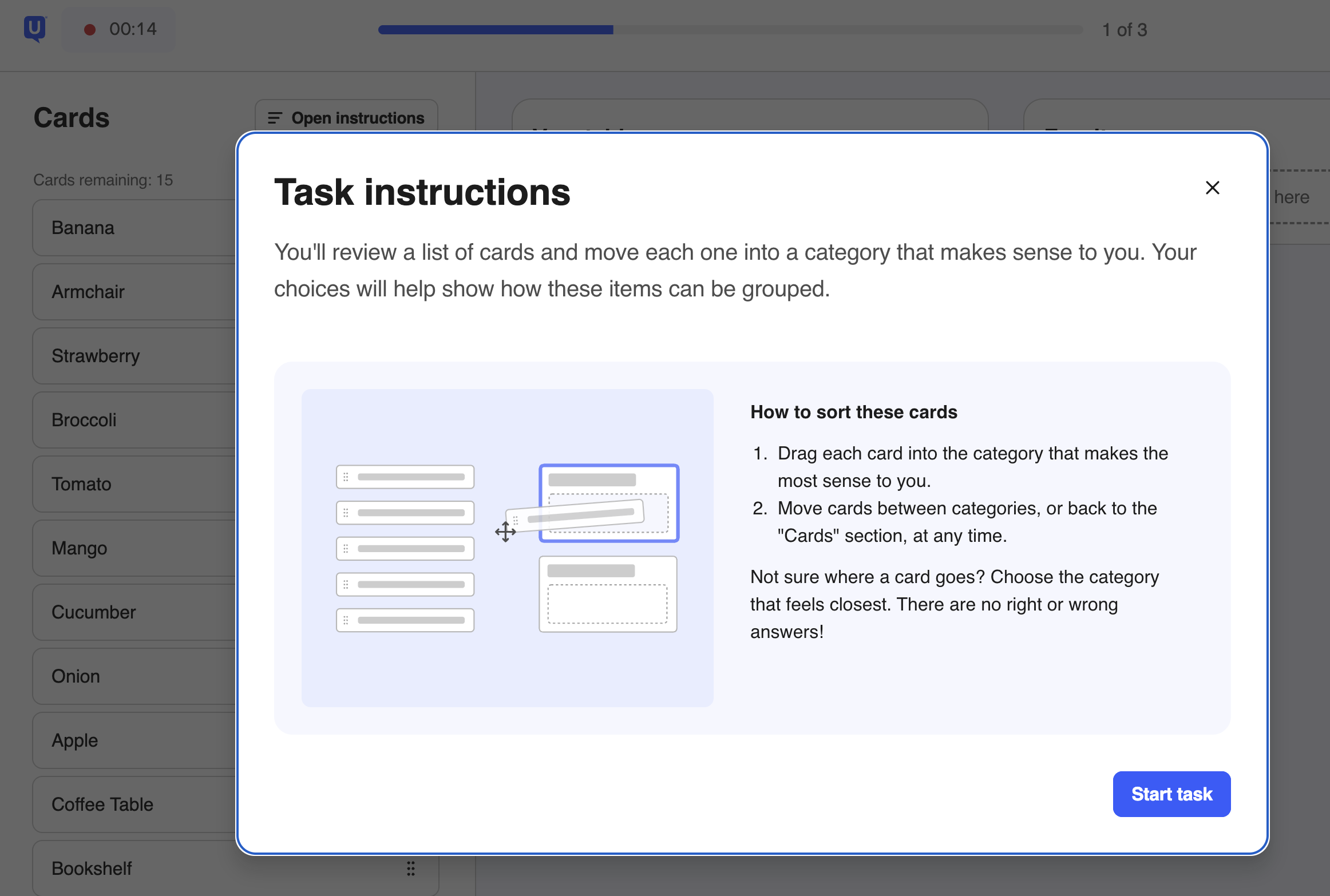This screenshot has height=896, width=1330.
Task: Click the recording timer 00:14
Action: tap(133, 29)
